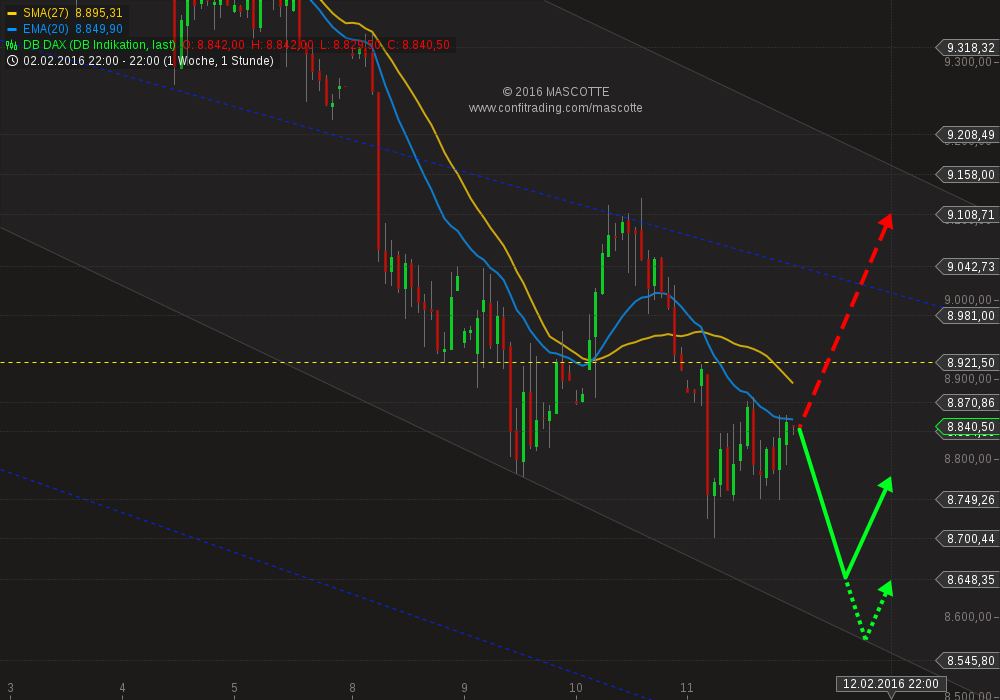The image size is (1000, 700).
Task: Click the low value L: 8.829,50
Action: click(x=350, y=45)
